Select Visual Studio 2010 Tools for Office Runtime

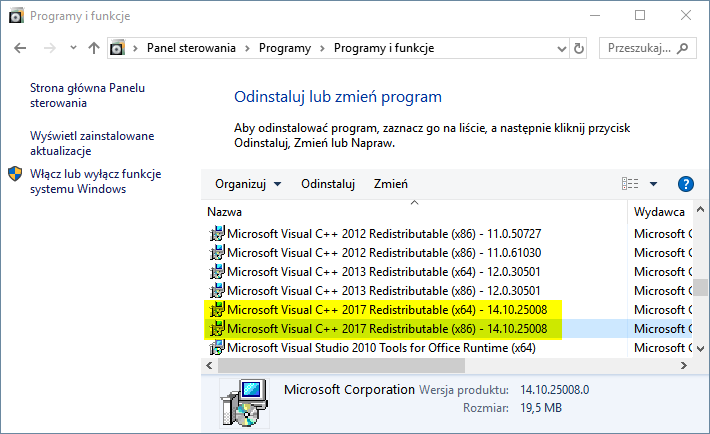point(381,348)
